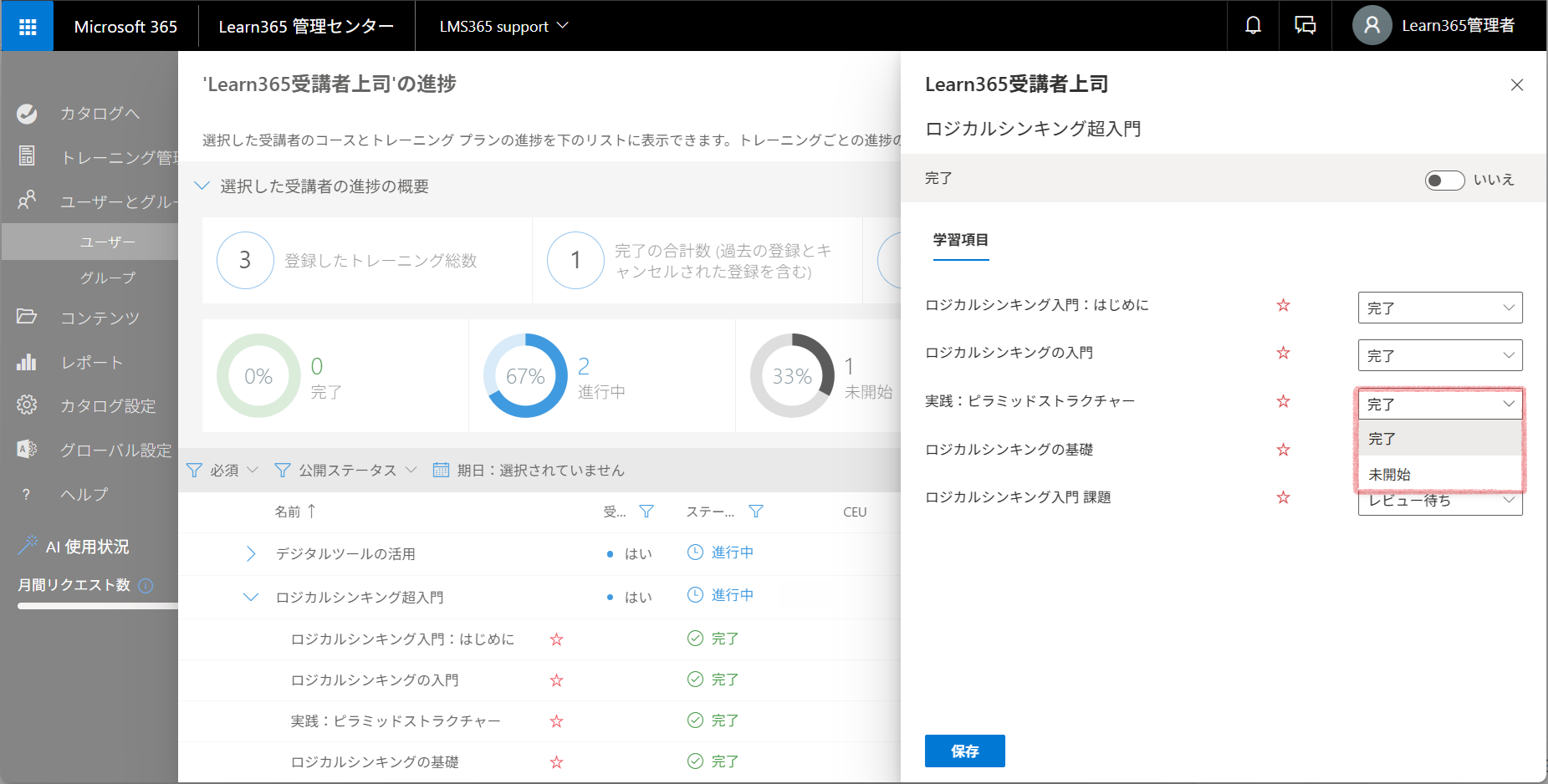Click the トレーニング管理 icon in sidebar
The width and height of the screenshot is (1548, 784).
pyautogui.click(x=27, y=156)
